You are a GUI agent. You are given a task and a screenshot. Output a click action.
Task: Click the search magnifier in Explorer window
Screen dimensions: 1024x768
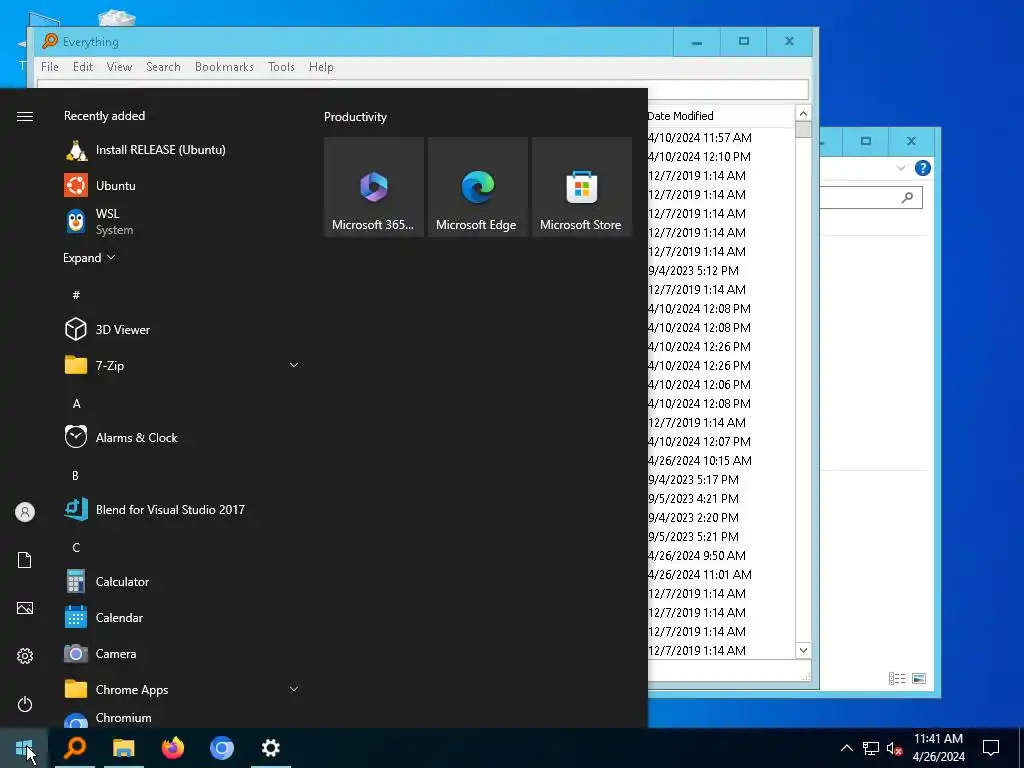pos(907,197)
